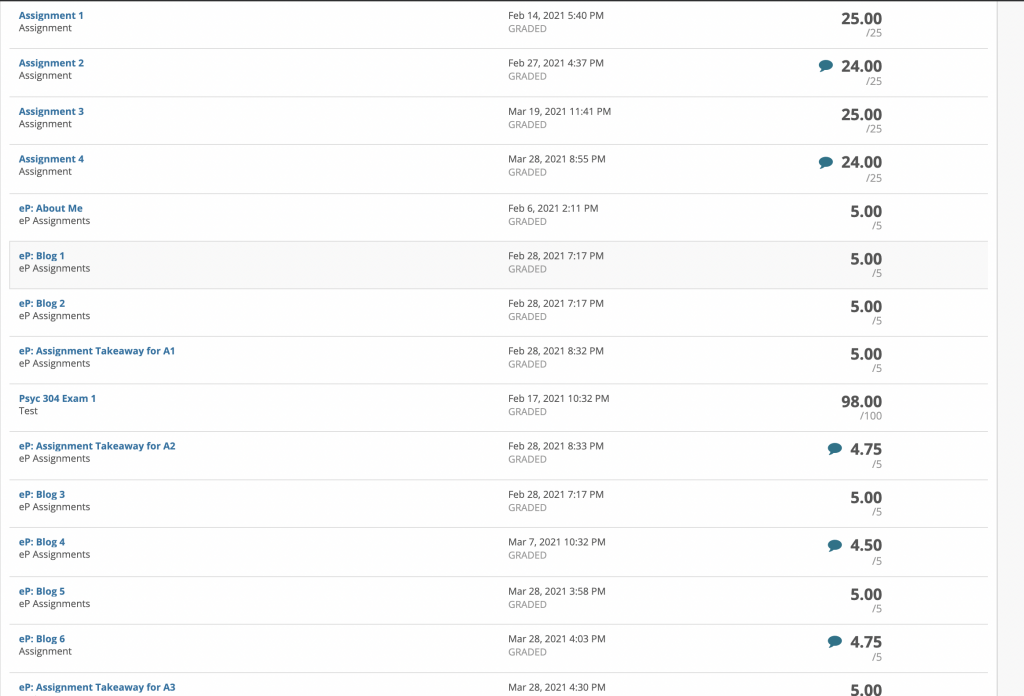Open the Assignment 2 link

51,63
